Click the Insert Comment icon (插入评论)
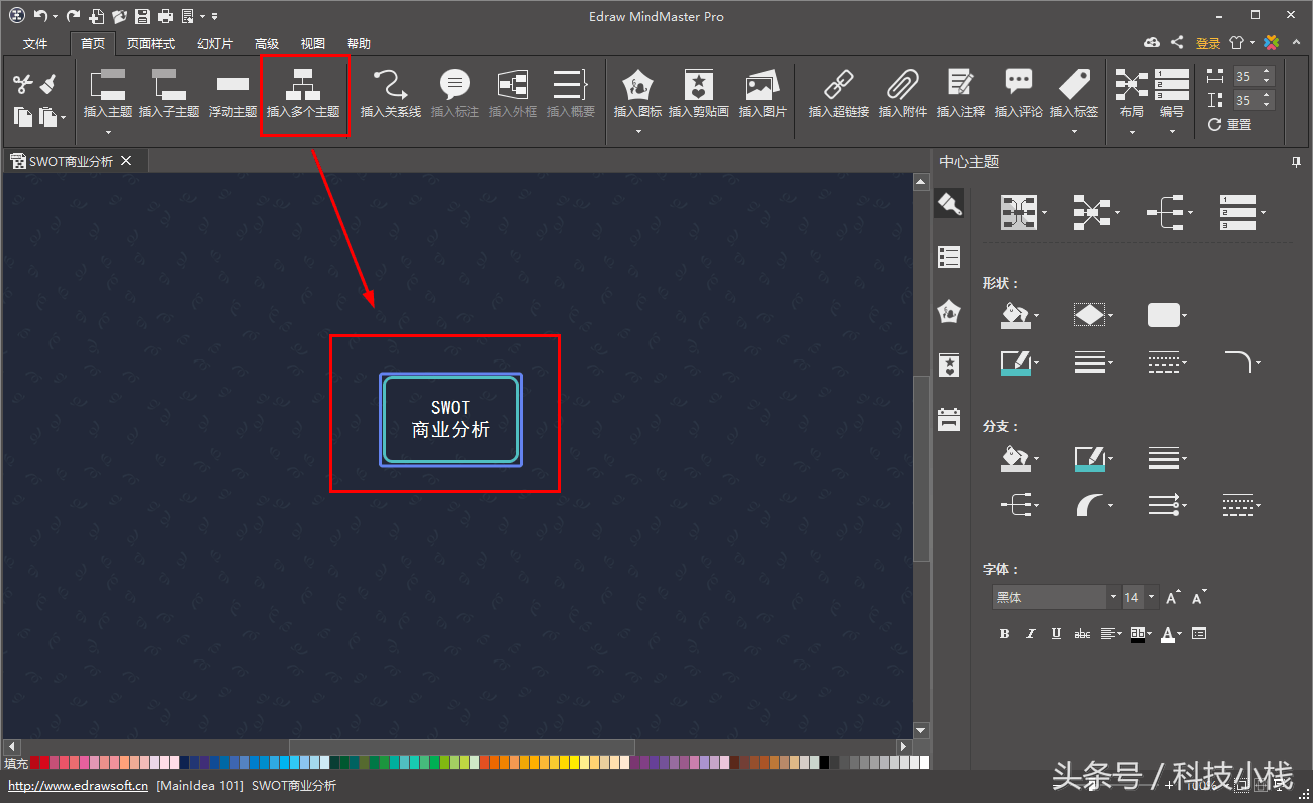Viewport: 1313px width, 803px height. [x=1018, y=94]
